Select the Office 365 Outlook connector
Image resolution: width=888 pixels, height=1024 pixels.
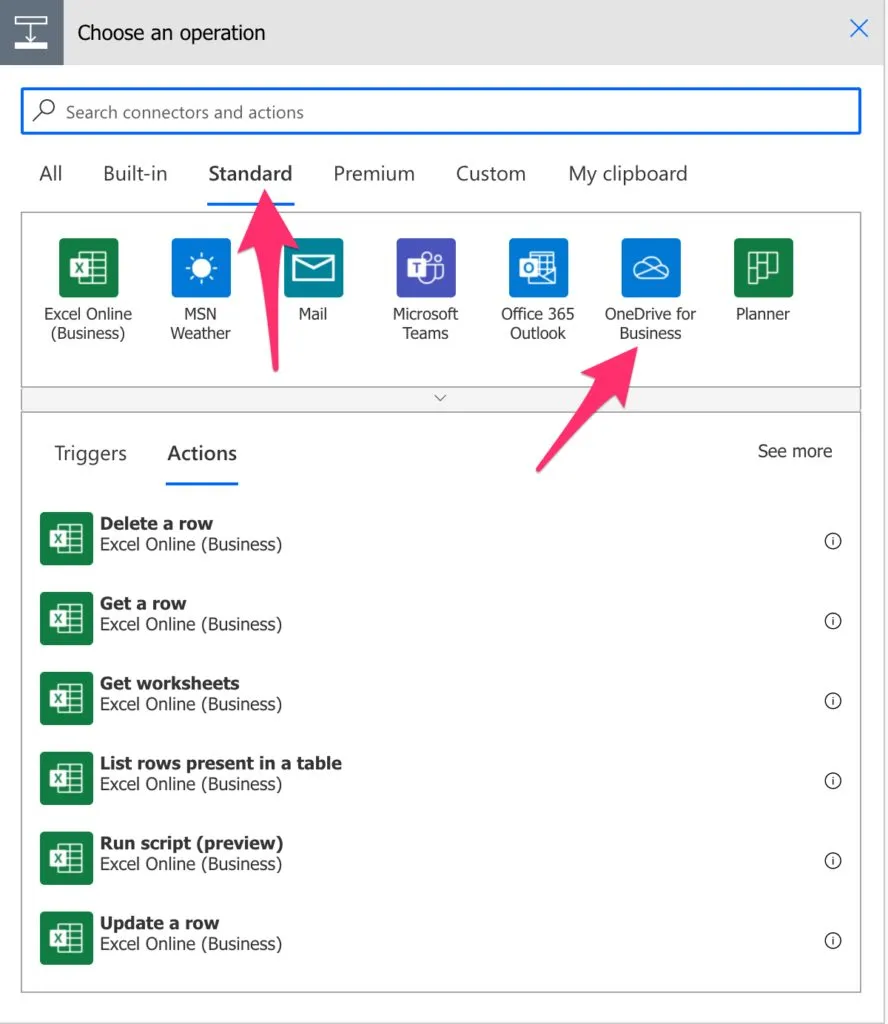[538, 268]
